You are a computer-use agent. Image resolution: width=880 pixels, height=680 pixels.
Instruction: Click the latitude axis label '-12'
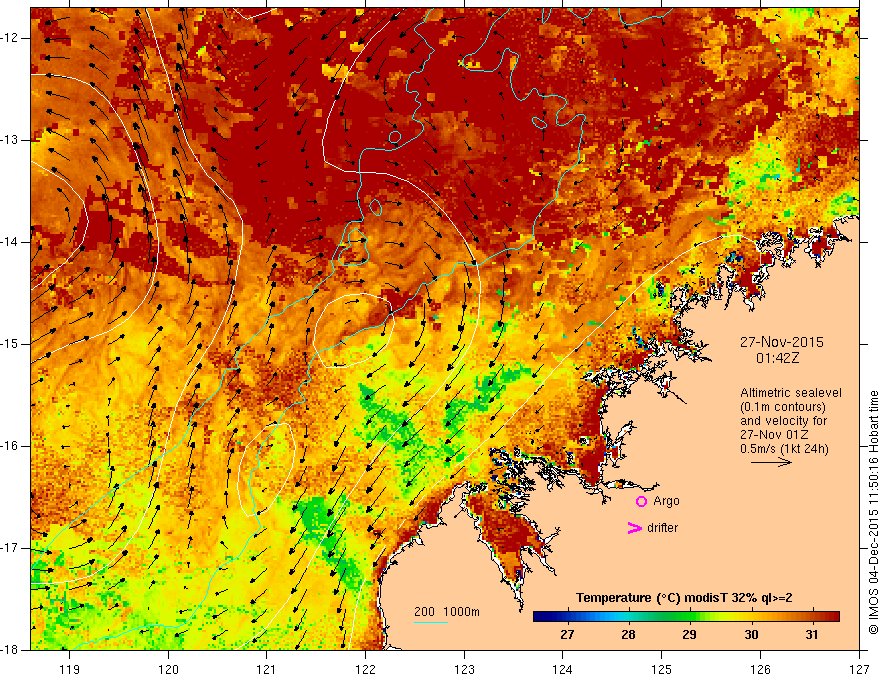click(10, 38)
